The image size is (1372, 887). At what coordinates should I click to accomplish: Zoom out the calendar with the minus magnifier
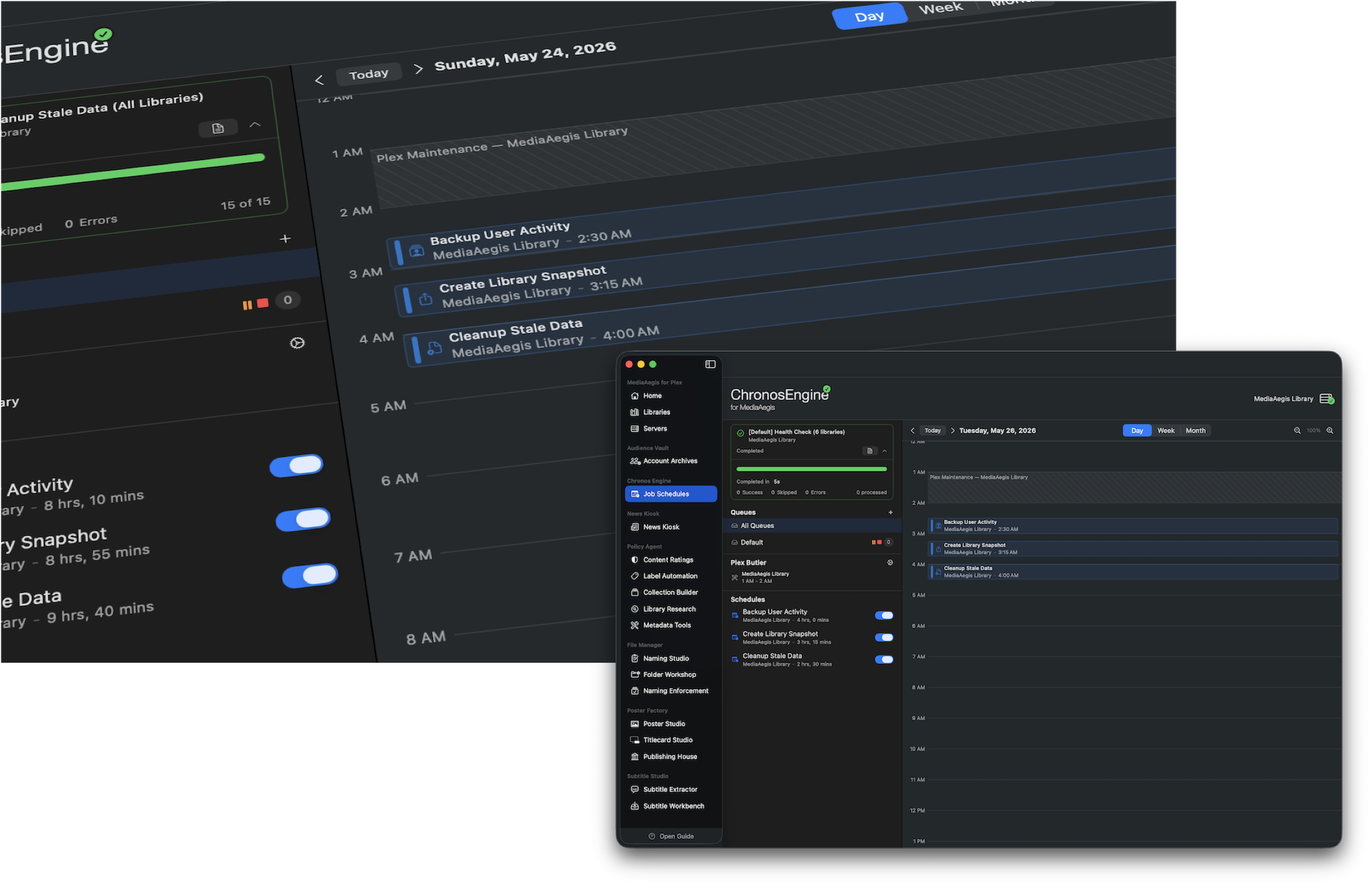tap(1297, 431)
